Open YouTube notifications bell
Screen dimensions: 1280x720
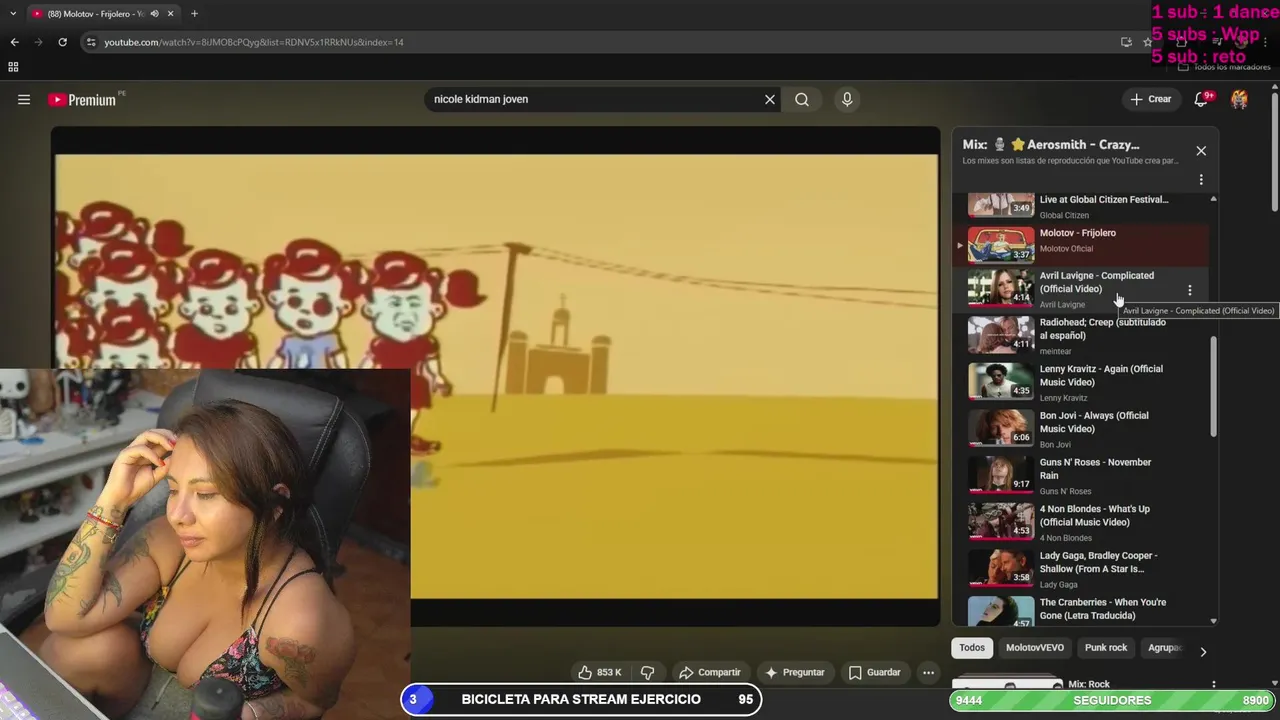(1202, 99)
